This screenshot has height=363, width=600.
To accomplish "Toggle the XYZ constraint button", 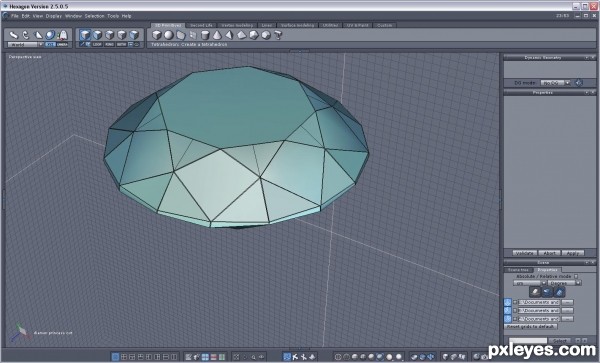I will (50, 45).
